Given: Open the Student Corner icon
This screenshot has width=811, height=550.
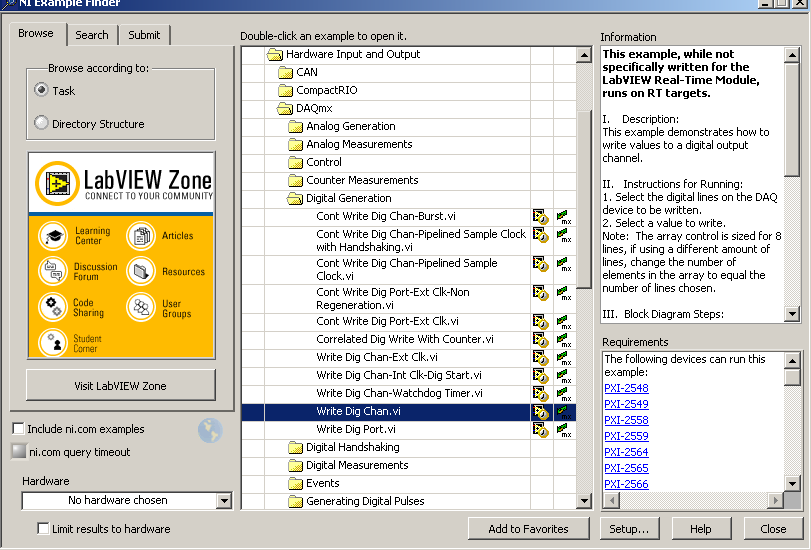Looking at the screenshot, I should pyautogui.click(x=53, y=343).
